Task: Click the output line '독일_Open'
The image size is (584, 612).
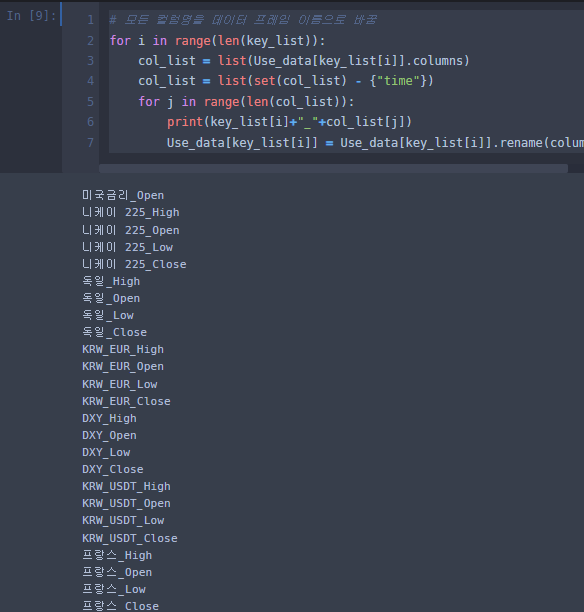Action: point(111,299)
